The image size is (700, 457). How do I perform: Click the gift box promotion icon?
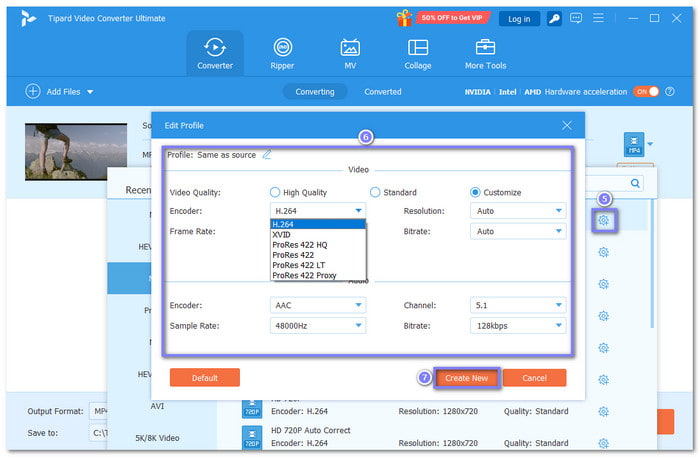coord(404,18)
